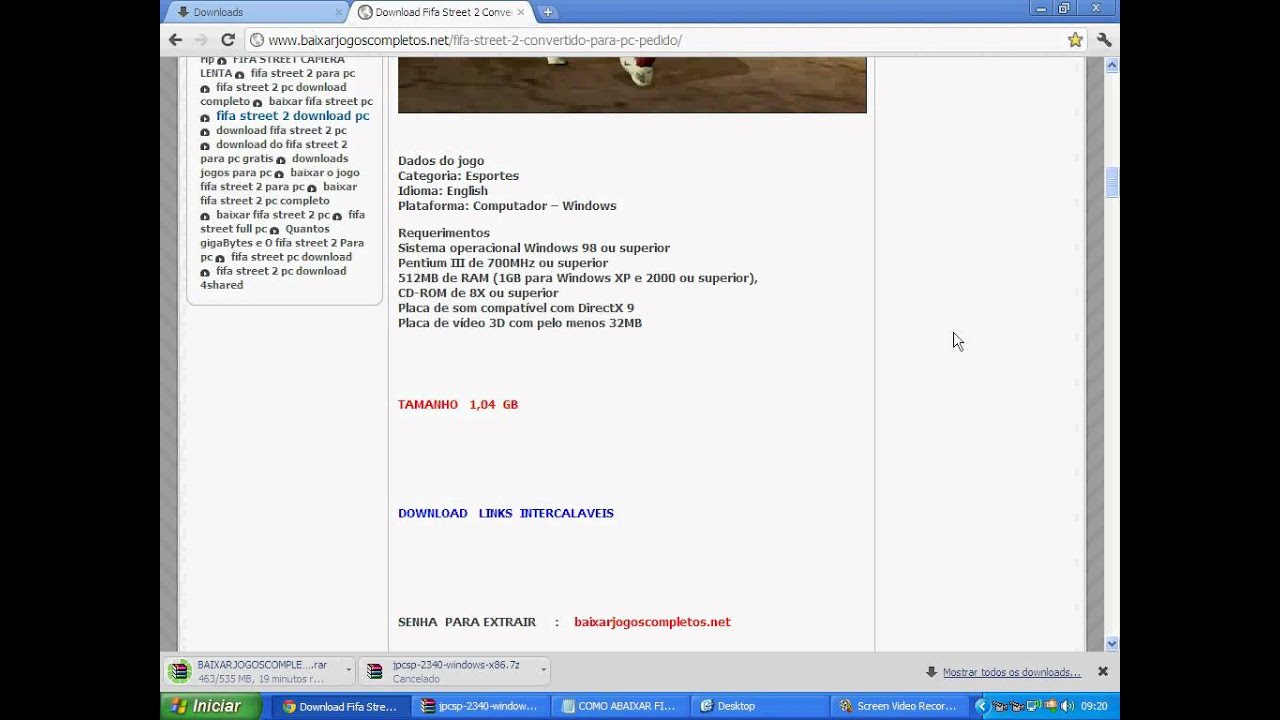Viewport: 1280px width, 720px height.
Task: Expand options arrow for the rar download
Action: (348, 671)
